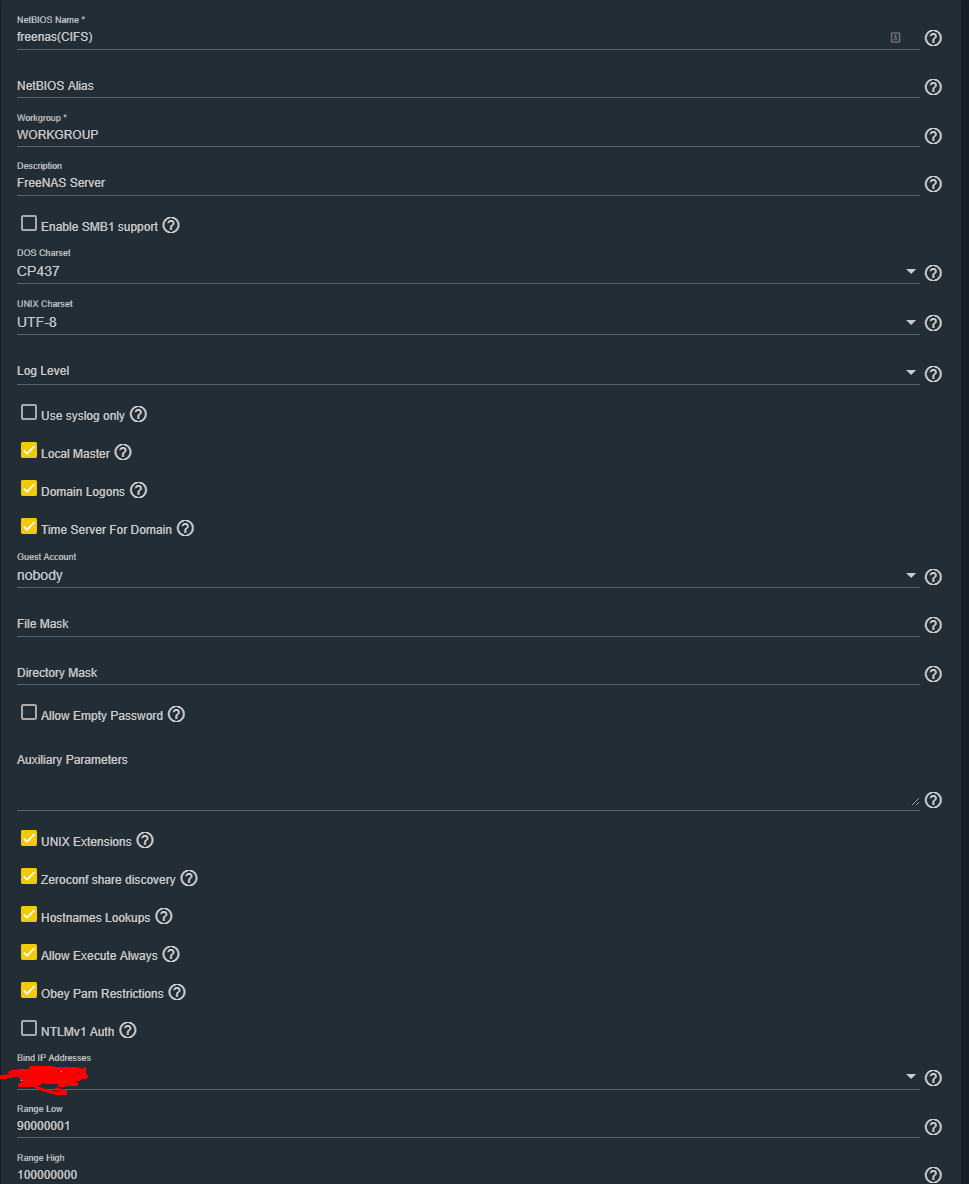Disable UNIX Extensions checkbox
Image resolution: width=969 pixels, height=1184 pixels.
click(29, 839)
